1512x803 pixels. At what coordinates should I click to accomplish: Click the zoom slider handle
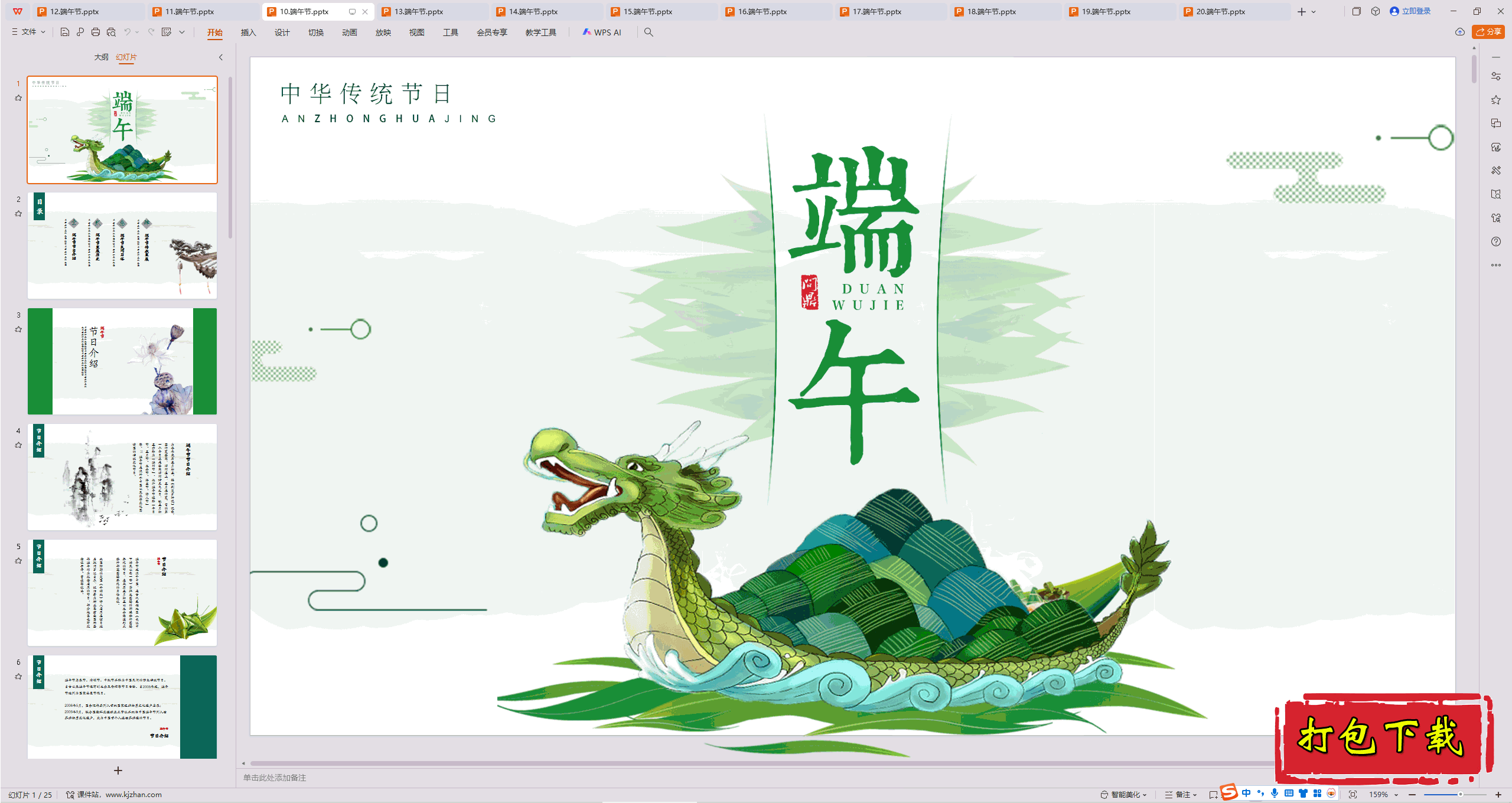1460,795
